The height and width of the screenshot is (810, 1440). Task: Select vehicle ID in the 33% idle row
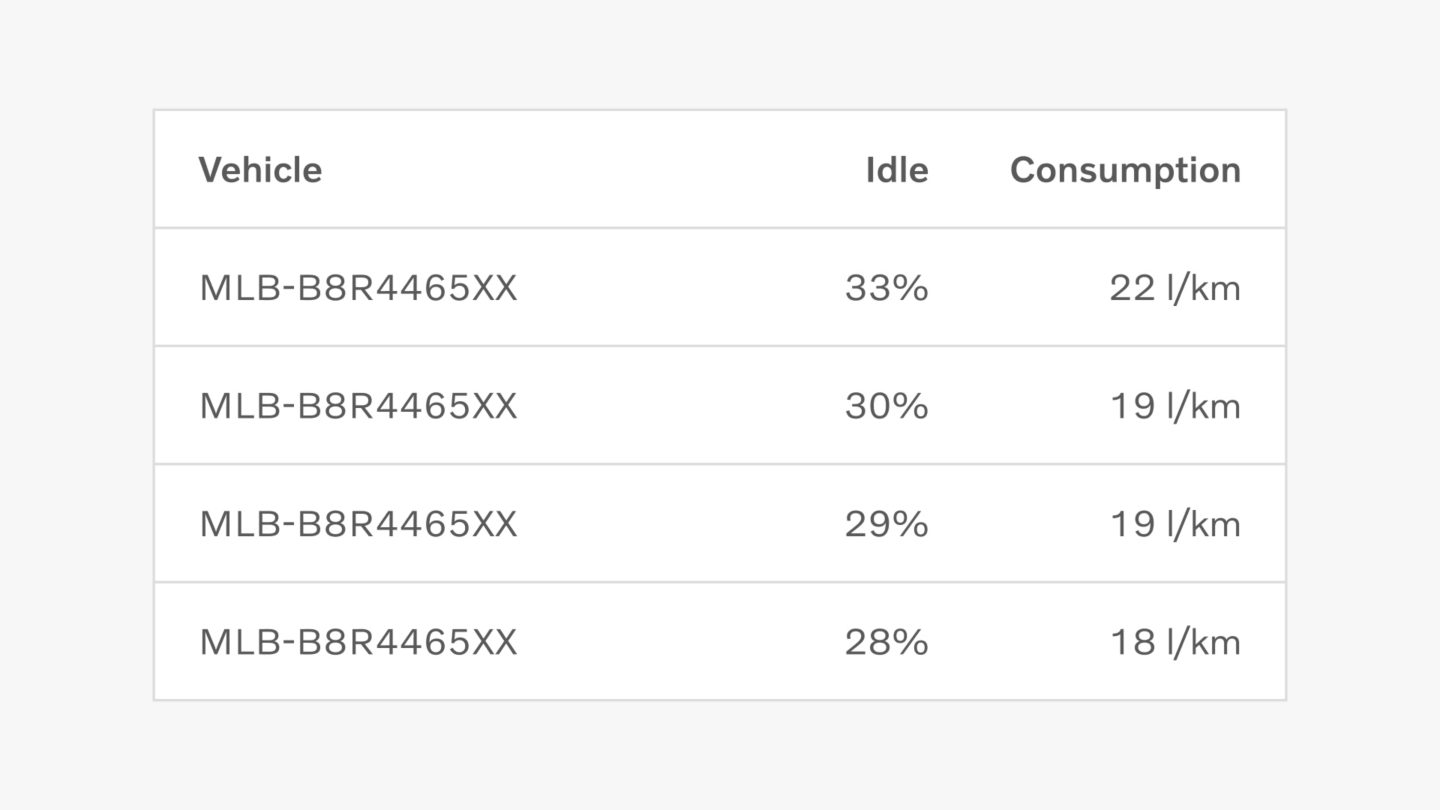click(x=358, y=289)
